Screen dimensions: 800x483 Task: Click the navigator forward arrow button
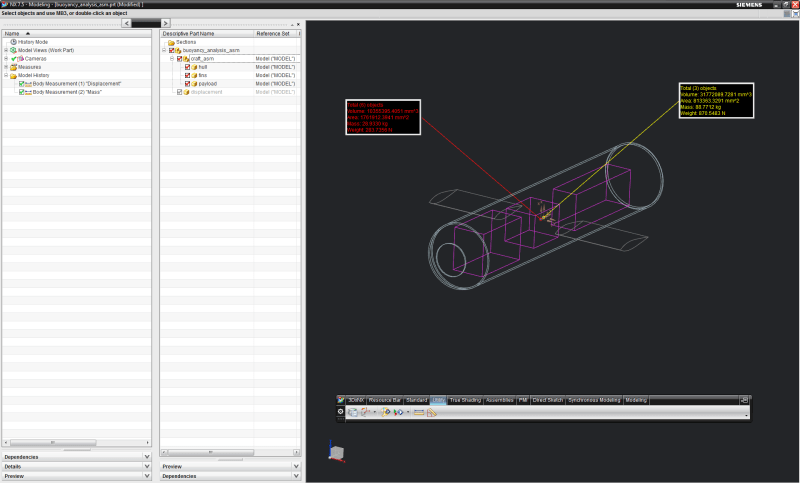point(165,23)
